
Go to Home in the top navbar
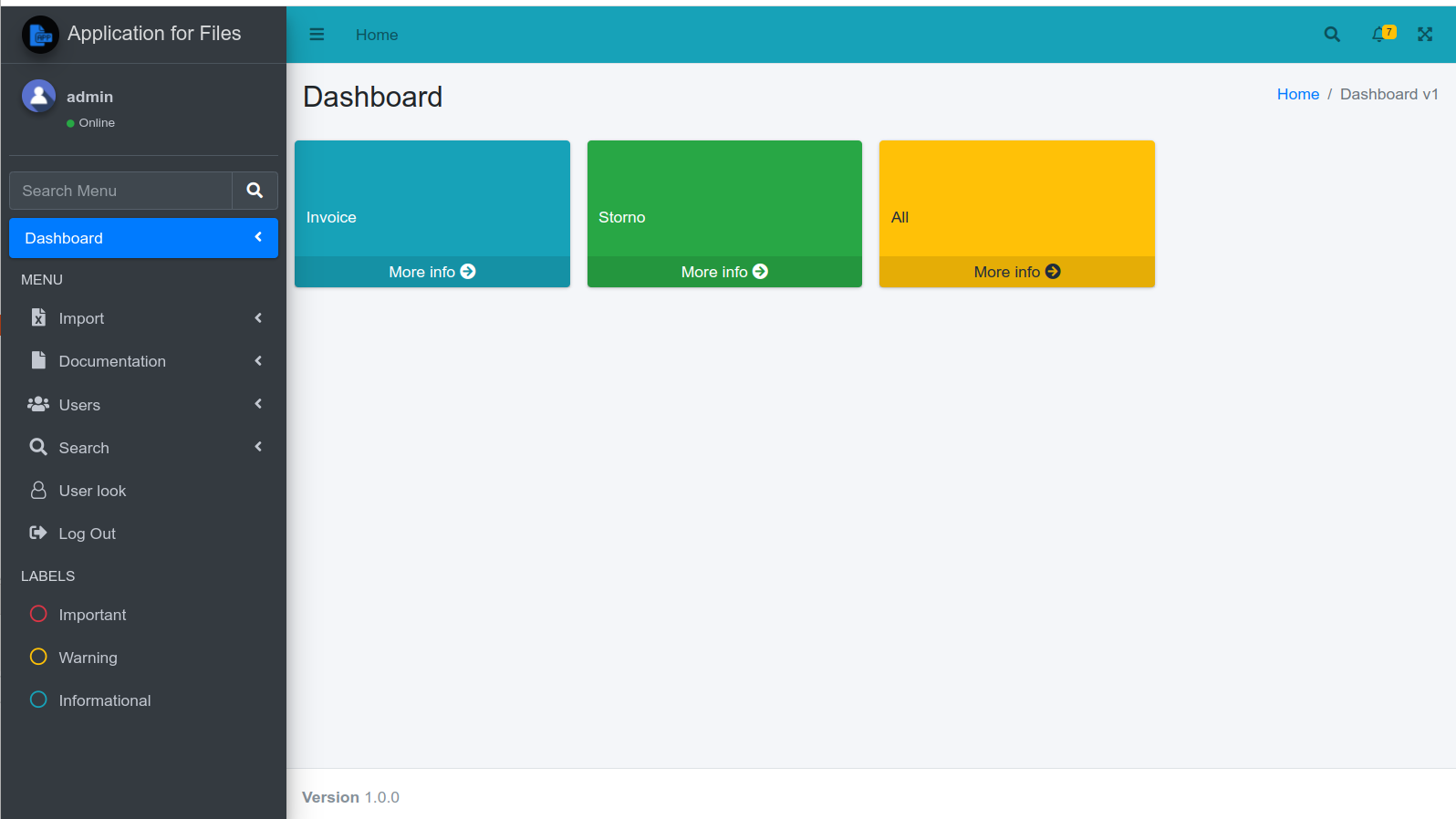[377, 35]
